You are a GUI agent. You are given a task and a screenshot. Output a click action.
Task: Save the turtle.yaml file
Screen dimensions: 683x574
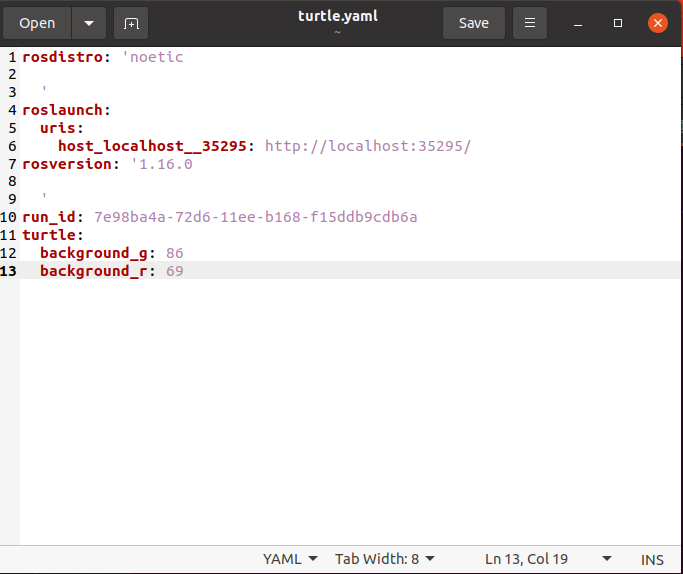pos(473,23)
